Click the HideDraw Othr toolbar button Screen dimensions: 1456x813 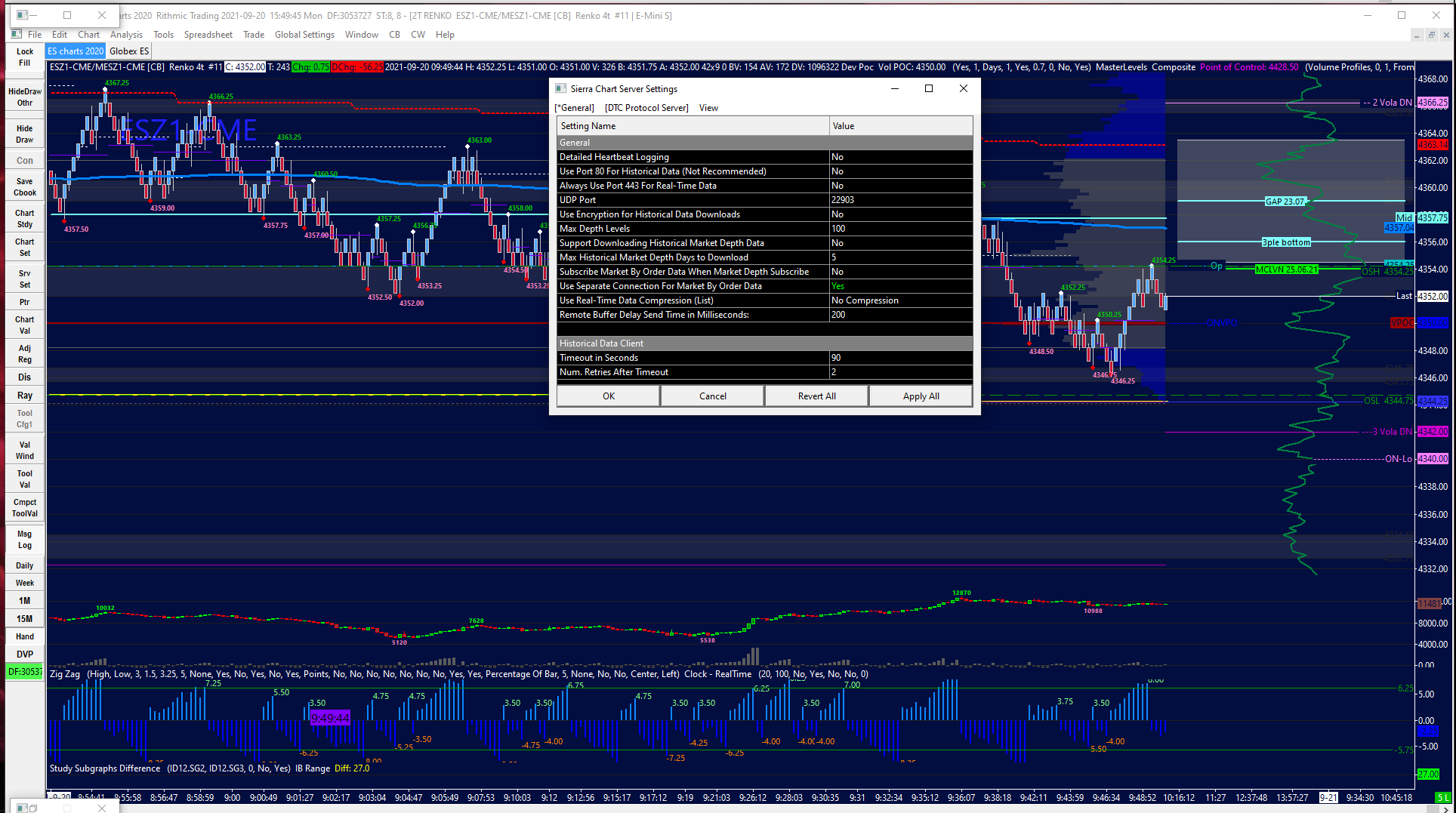[25, 97]
